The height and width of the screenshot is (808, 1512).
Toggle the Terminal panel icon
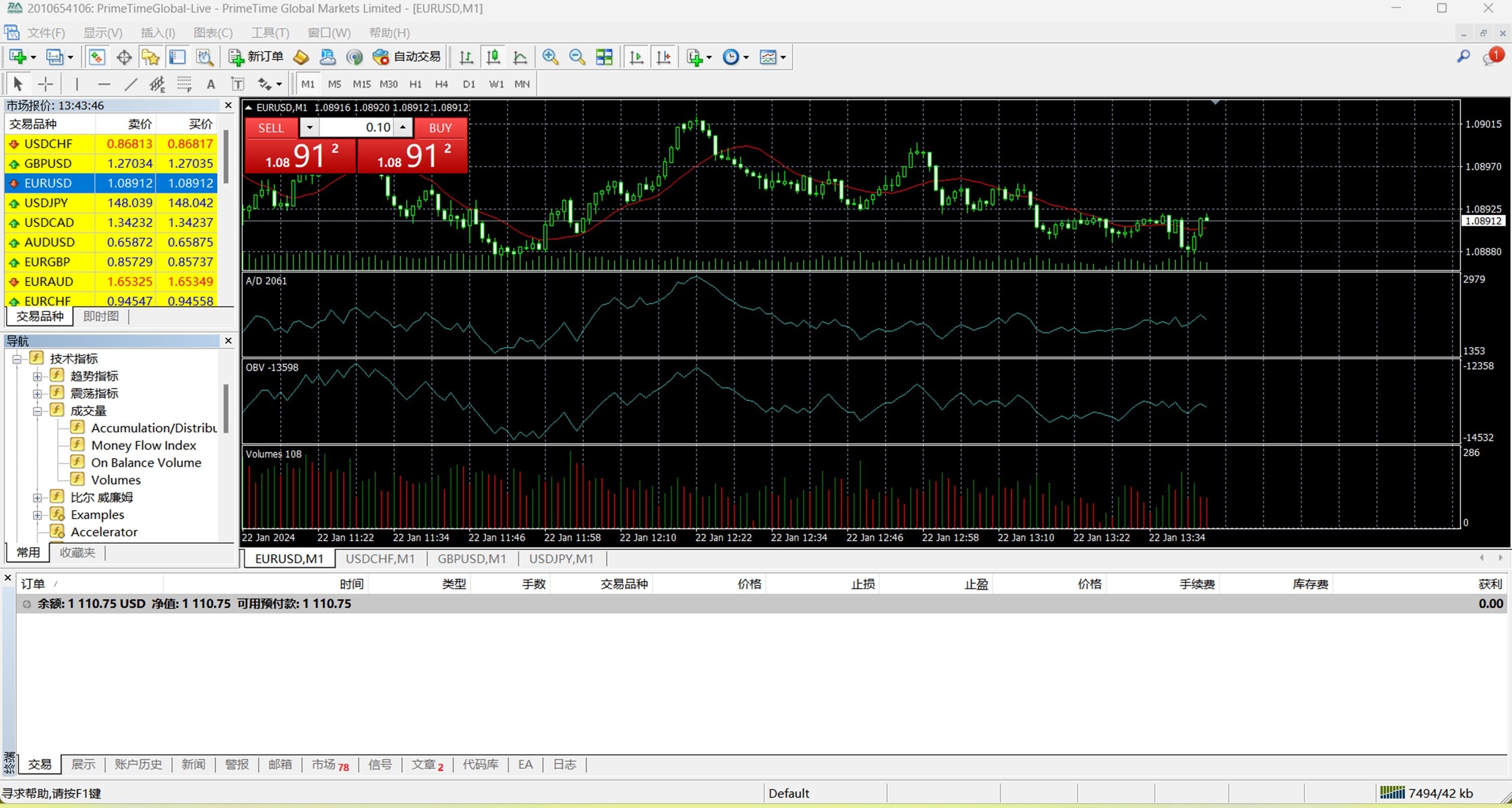pos(177,57)
